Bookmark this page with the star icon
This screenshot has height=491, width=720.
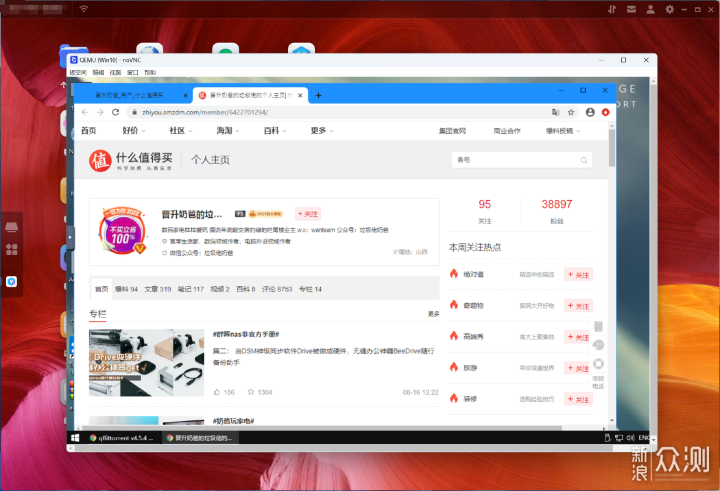click(571, 113)
